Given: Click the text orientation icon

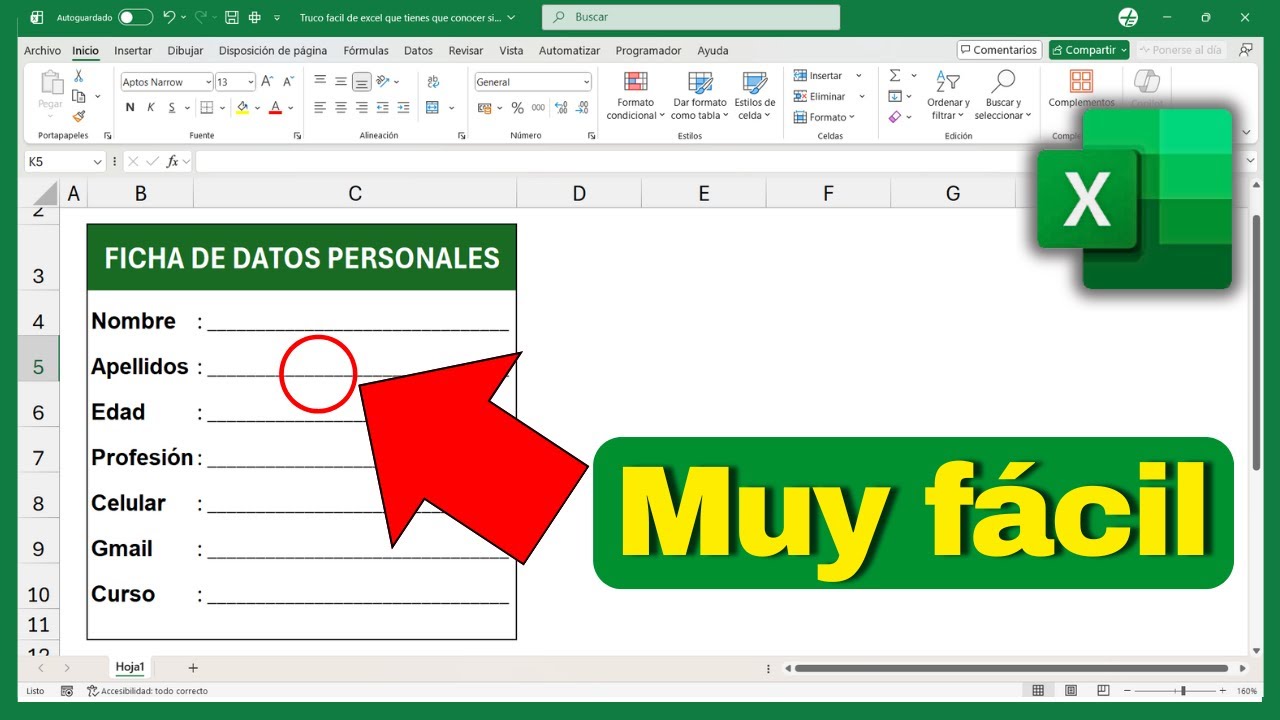Looking at the screenshot, I should click(384, 82).
